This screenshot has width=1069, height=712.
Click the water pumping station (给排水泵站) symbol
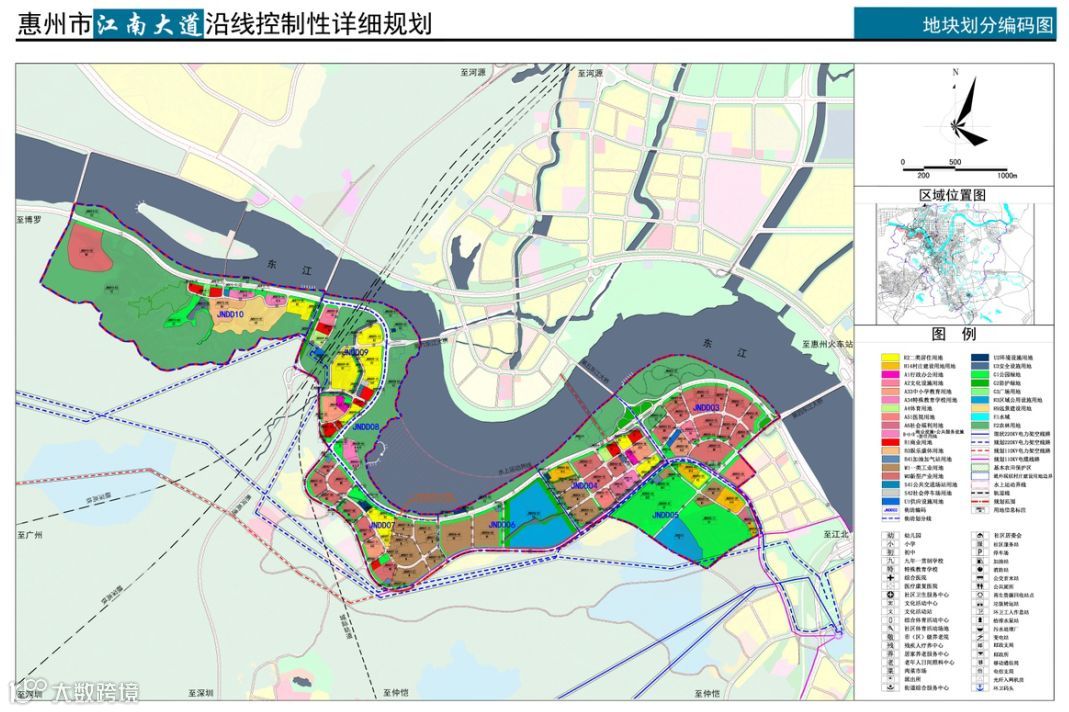point(980,620)
